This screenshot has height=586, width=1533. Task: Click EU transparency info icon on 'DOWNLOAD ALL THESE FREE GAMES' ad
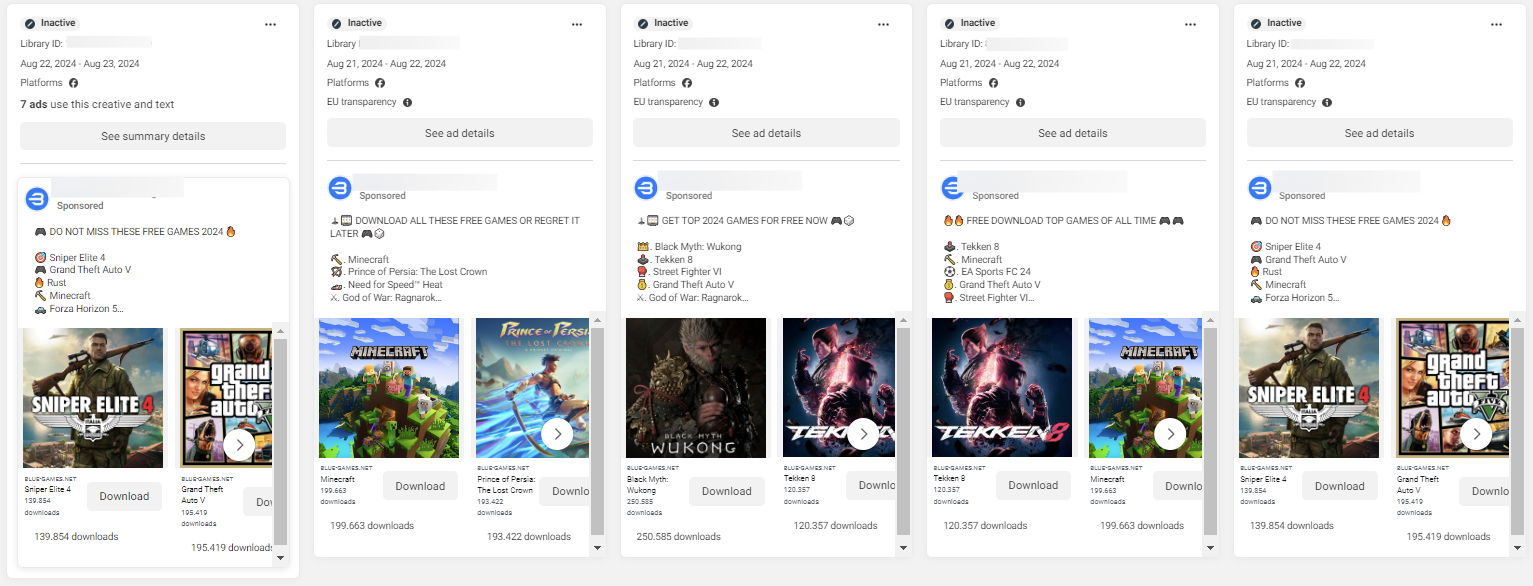[407, 102]
